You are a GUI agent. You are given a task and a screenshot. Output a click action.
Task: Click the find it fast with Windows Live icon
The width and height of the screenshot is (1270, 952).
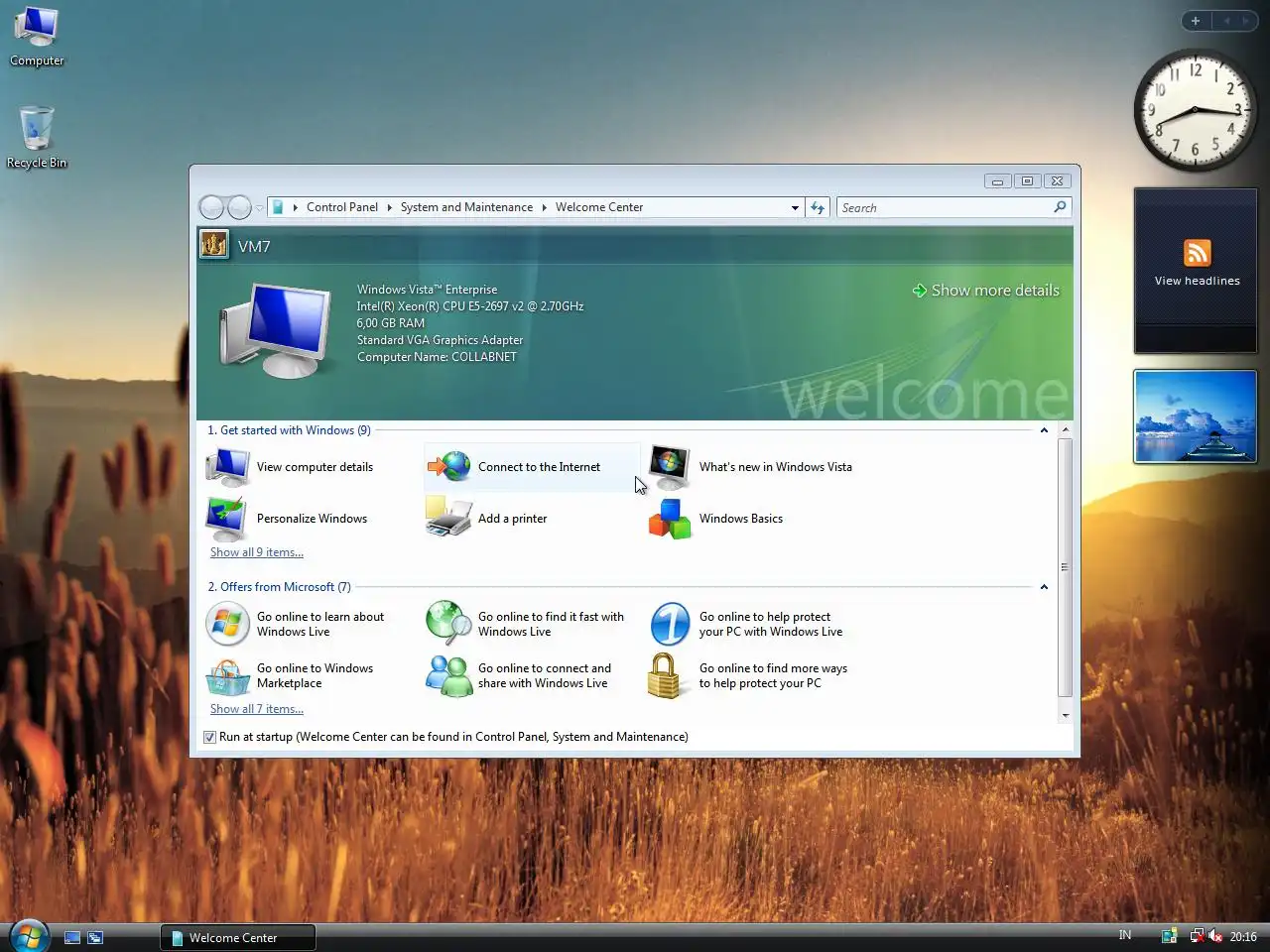click(x=448, y=624)
